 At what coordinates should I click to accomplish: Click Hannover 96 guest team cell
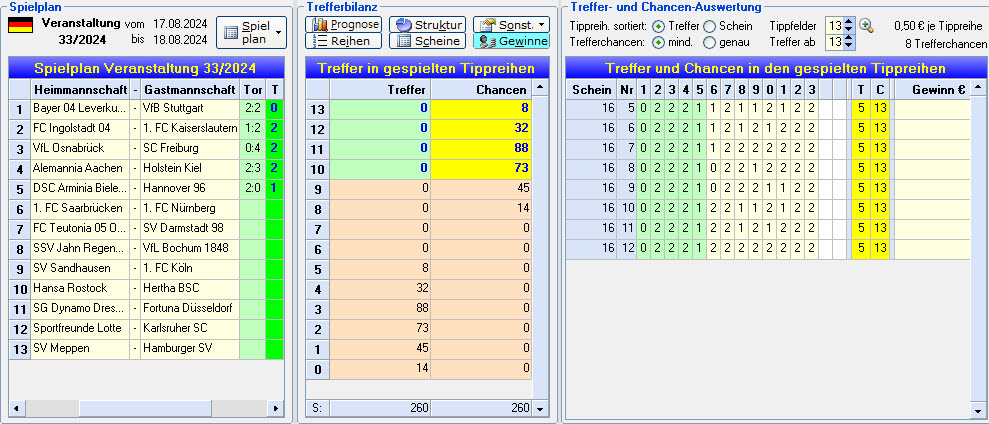(x=190, y=188)
